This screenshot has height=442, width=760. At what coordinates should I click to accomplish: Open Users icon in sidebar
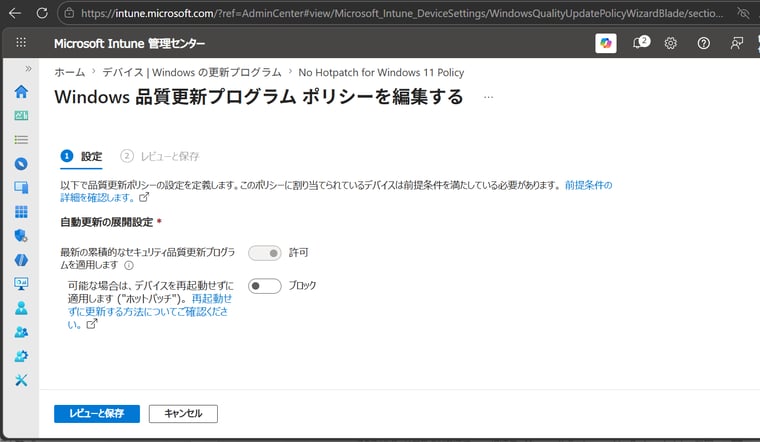pos(21,308)
